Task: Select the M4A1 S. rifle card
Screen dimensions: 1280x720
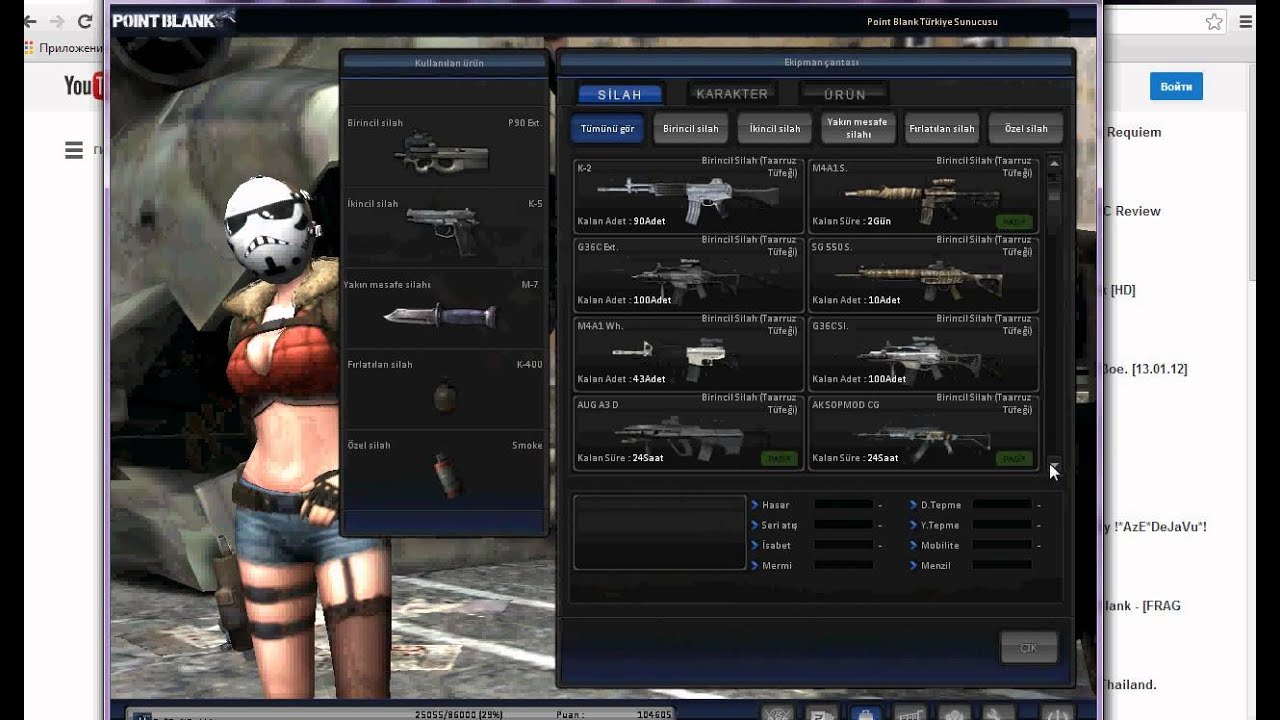Action: click(x=923, y=196)
